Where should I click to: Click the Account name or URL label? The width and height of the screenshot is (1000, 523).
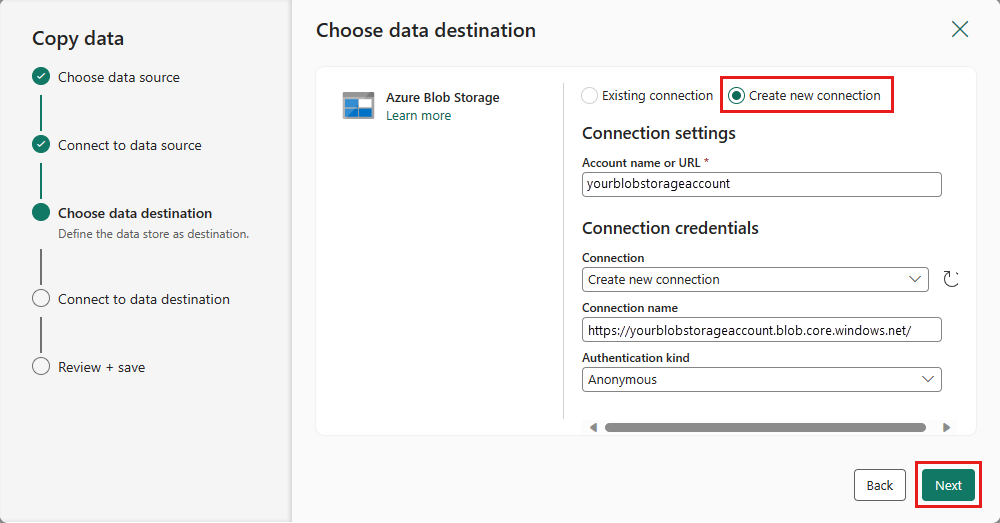[x=641, y=163]
